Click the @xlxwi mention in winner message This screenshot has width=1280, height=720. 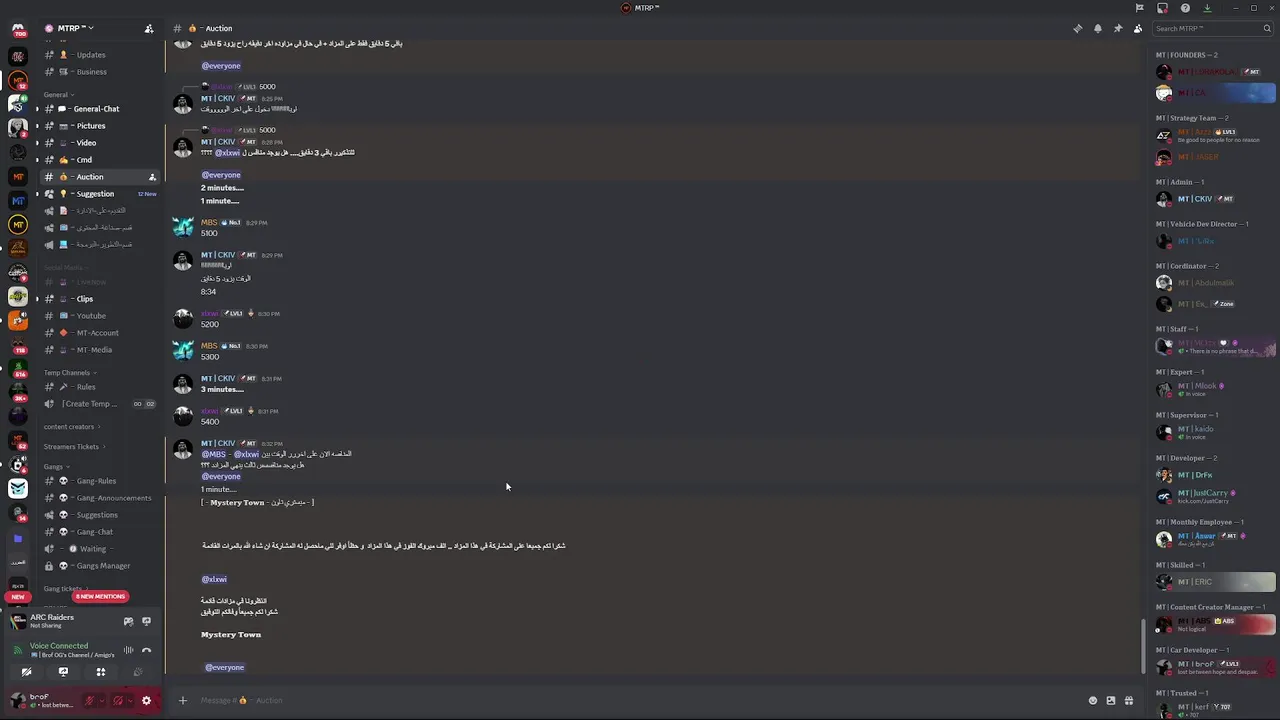(x=214, y=579)
